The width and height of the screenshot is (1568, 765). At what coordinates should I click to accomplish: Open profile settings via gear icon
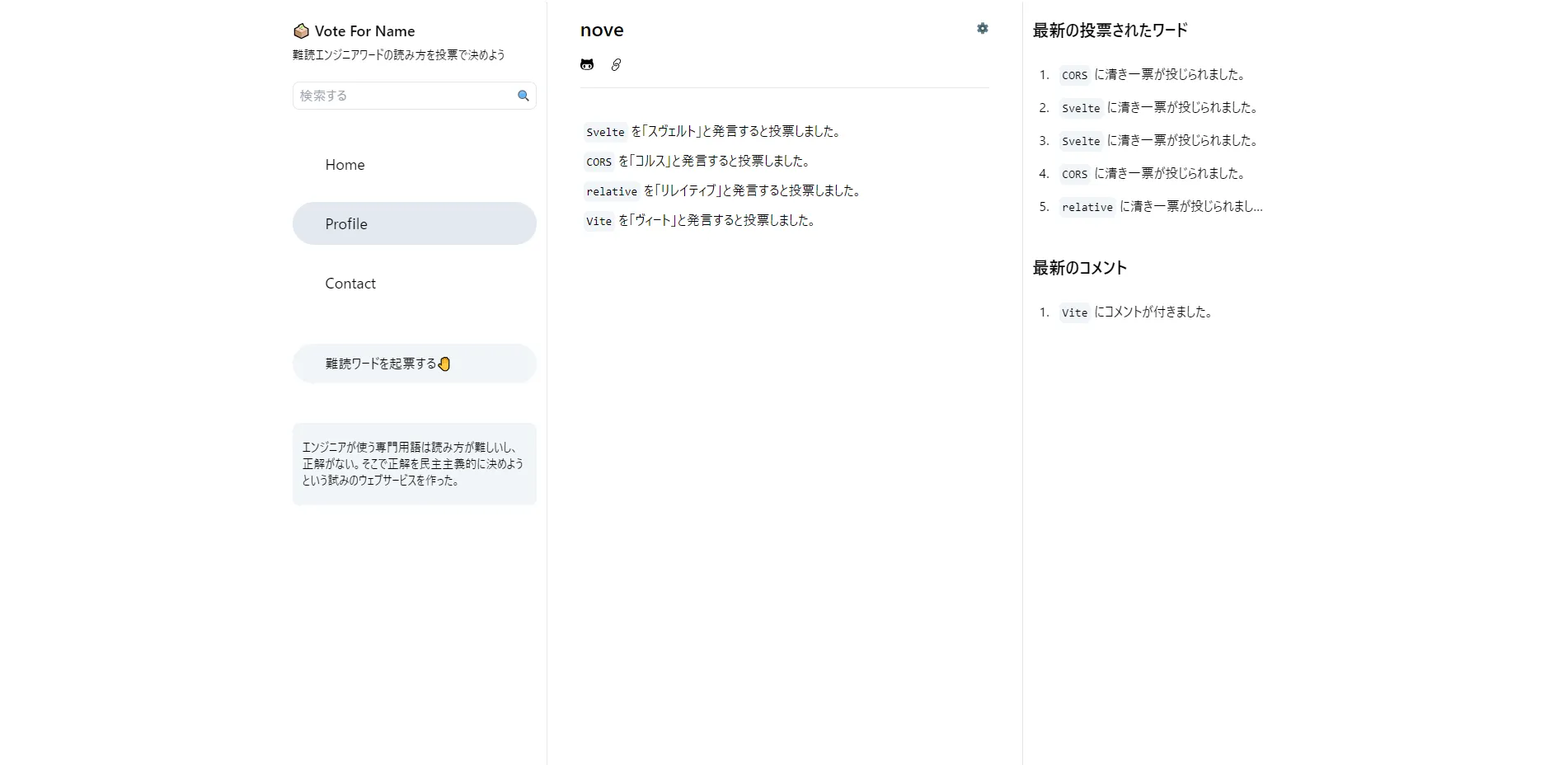[x=982, y=29]
